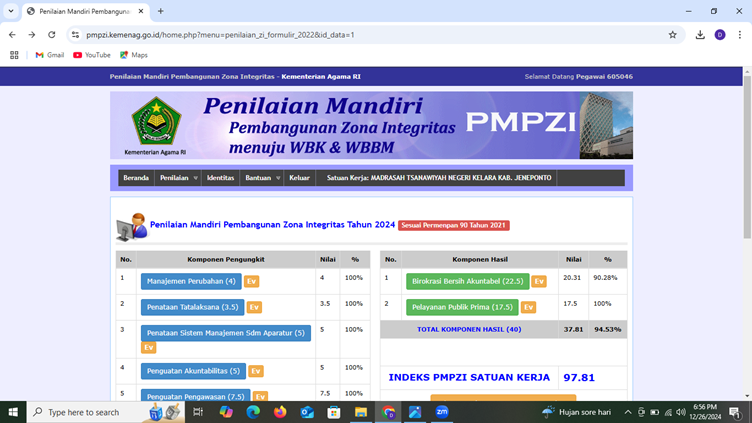This screenshot has width=752, height=423.
Task: Select the Identitas menu item
Action: point(220,178)
